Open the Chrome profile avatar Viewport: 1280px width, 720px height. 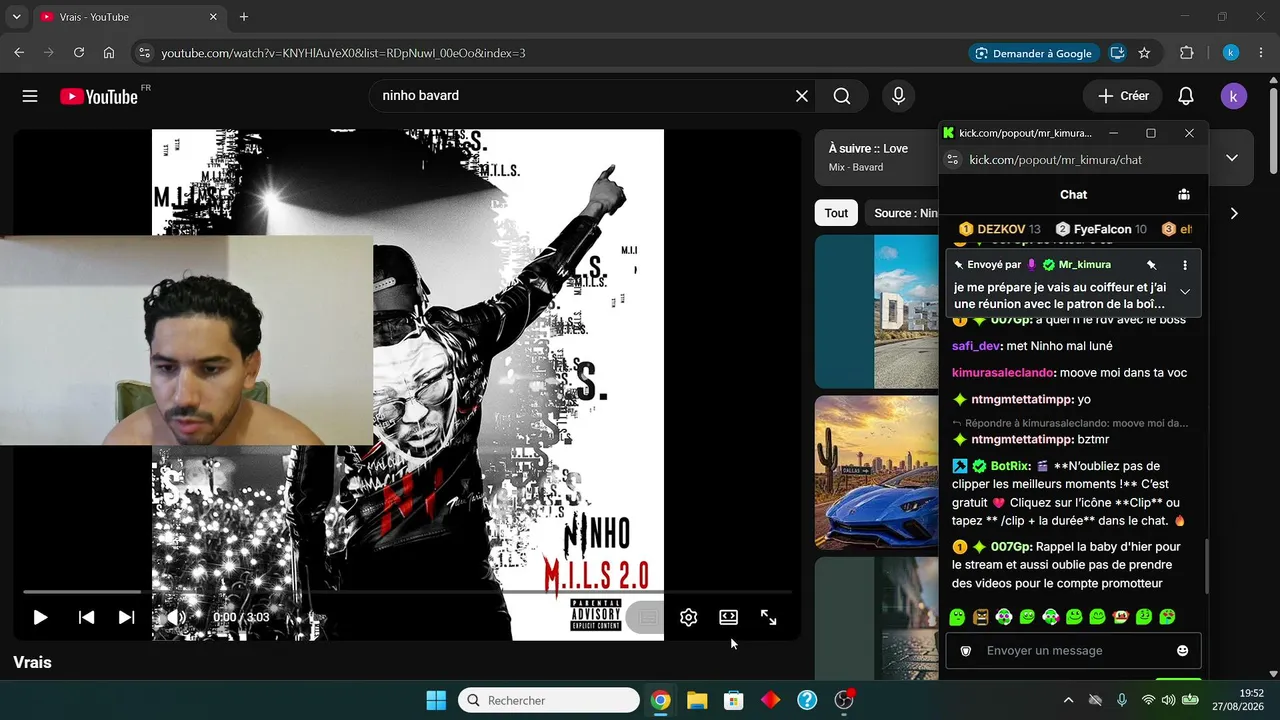point(1231,53)
